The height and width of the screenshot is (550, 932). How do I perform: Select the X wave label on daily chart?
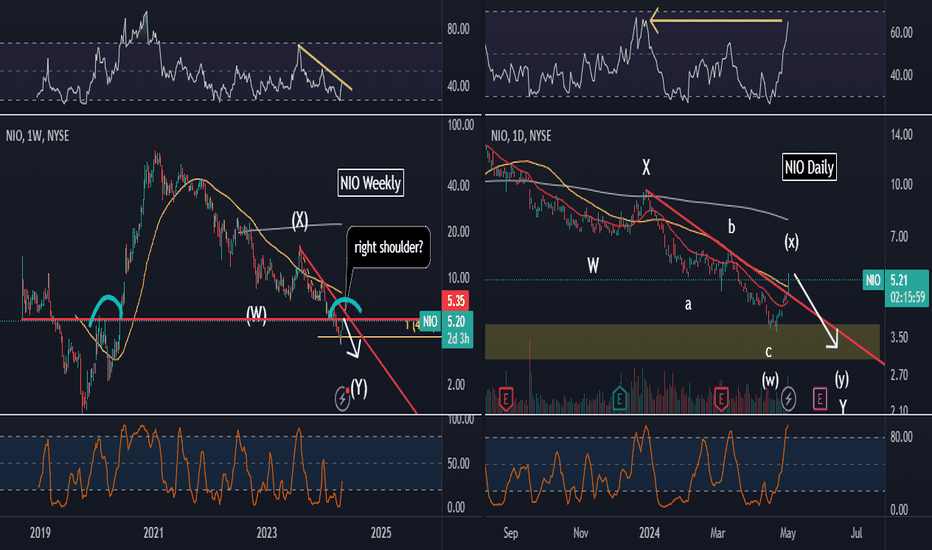click(646, 167)
